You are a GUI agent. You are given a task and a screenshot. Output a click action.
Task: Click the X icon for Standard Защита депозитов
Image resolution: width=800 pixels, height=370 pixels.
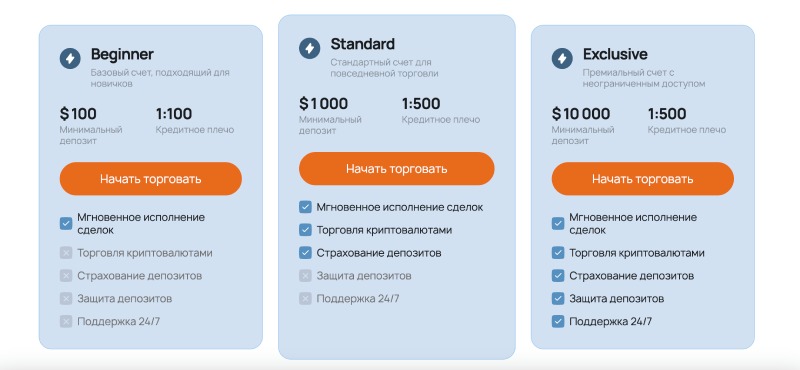(x=305, y=276)
